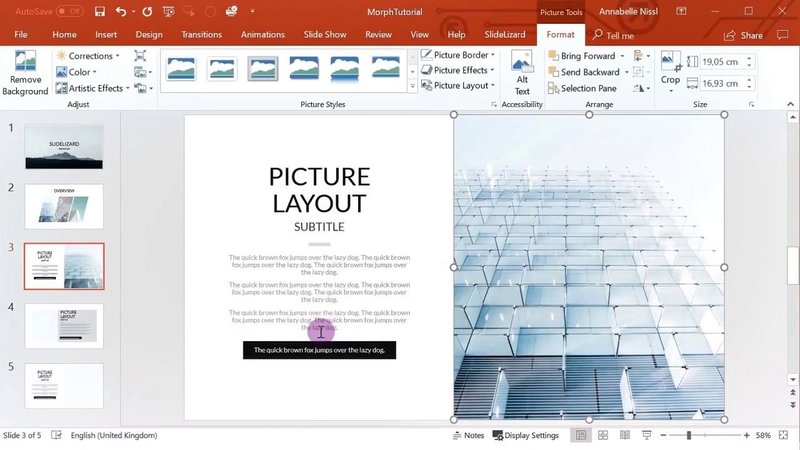Image resolution: width=800 pixels, height=450 pixels.
Task: Click the Save icon in title bar
Action: coord(99,12)
